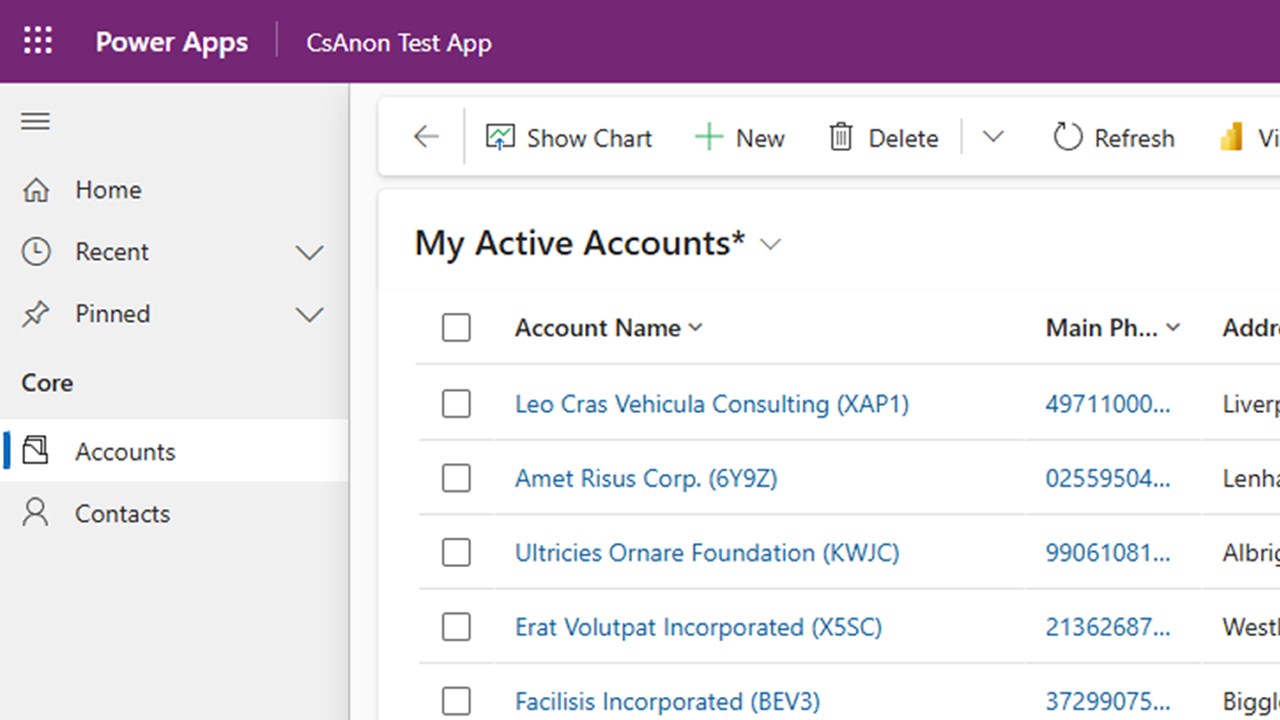Click phone number starting 99061081

[x=1108, y=552]
